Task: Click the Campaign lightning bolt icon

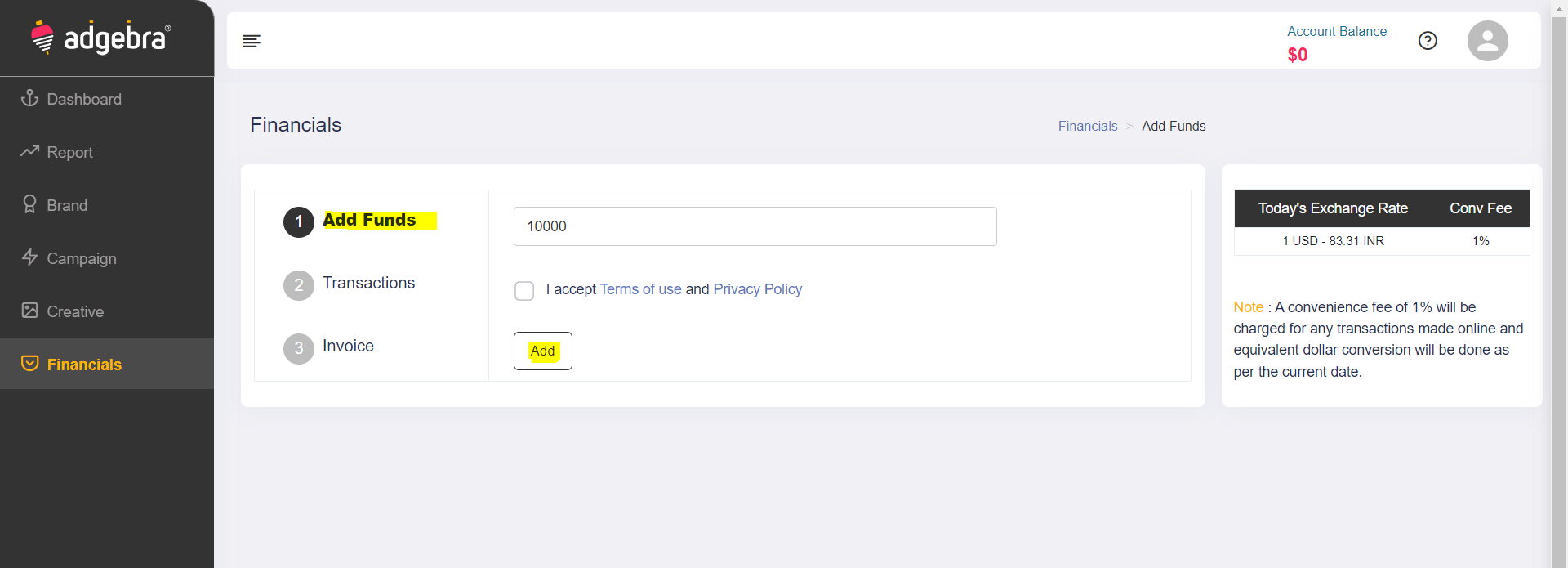Action: [x=30, y=257]
